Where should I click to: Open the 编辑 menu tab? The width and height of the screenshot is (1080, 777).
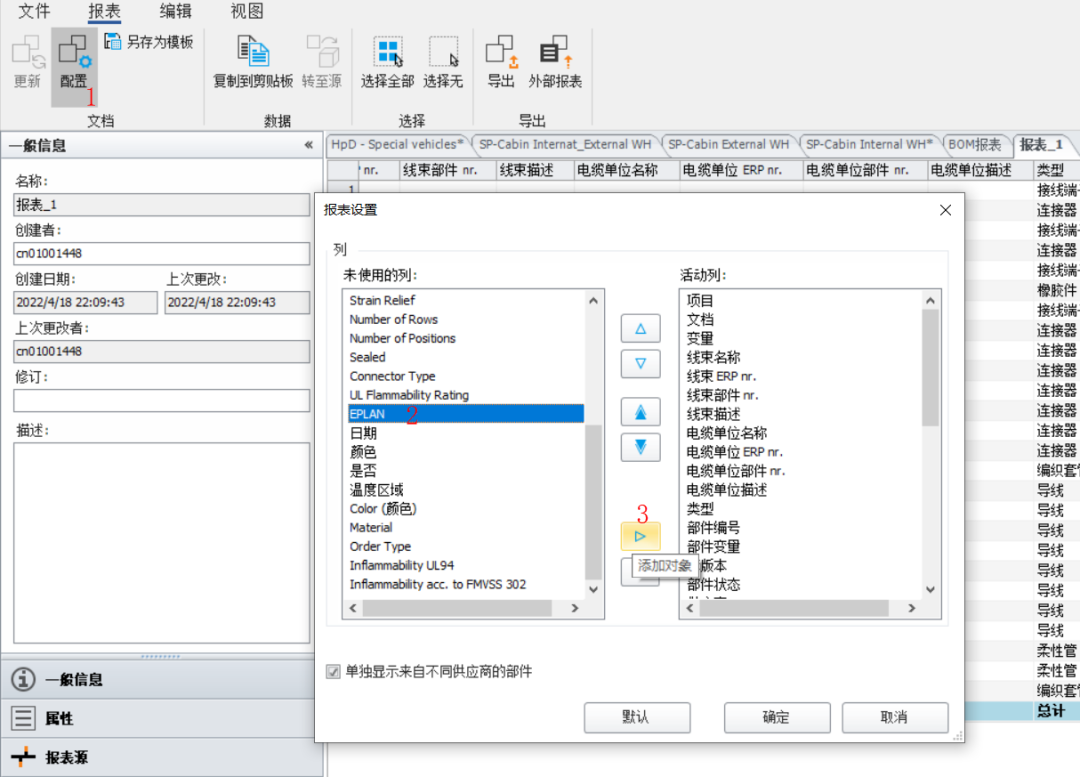(x=176, y=12)
